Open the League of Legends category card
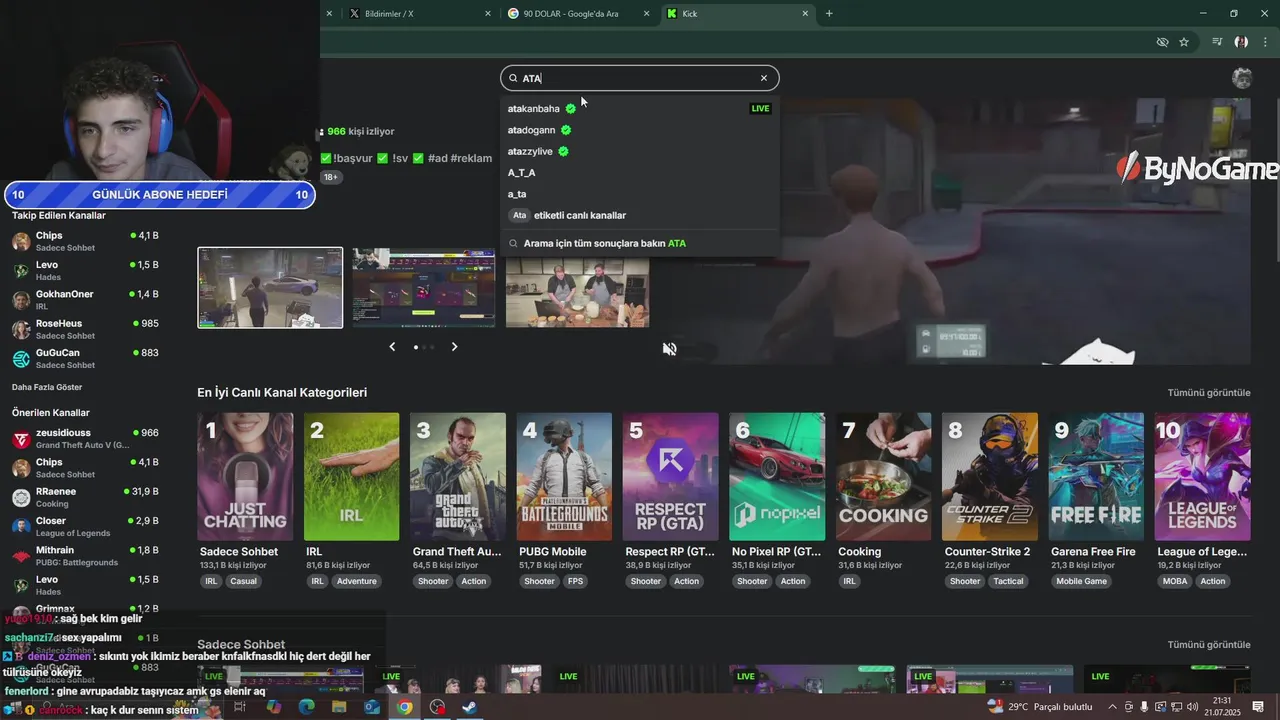Screen dimensions: 1280x720 click(x=1202, y=477)
